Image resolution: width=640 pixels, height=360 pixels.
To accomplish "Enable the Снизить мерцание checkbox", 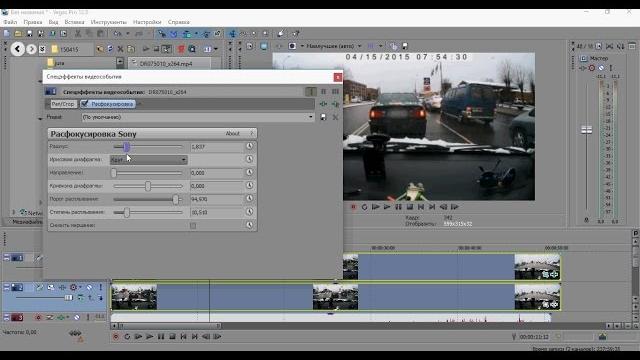I will [193, 225].
